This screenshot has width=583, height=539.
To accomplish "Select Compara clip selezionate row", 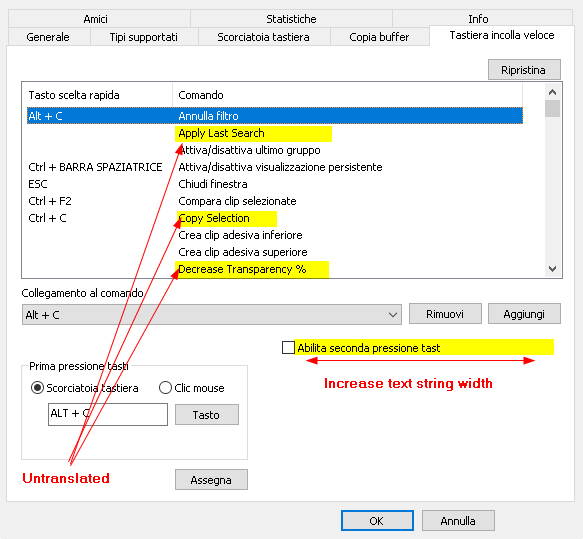I will tap(237, 201).
